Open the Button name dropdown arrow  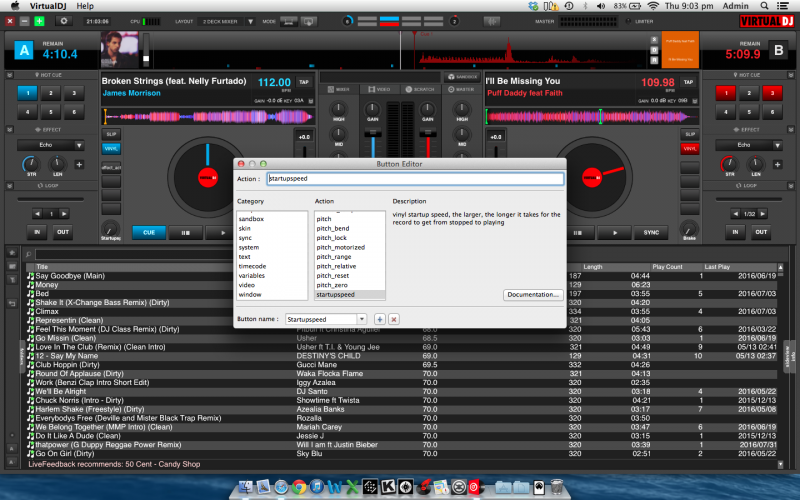tap(362, 319)
